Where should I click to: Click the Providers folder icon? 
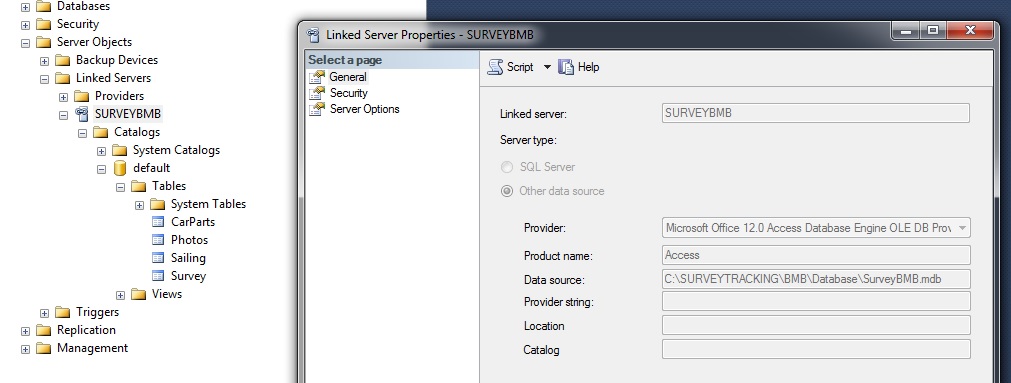81,97
